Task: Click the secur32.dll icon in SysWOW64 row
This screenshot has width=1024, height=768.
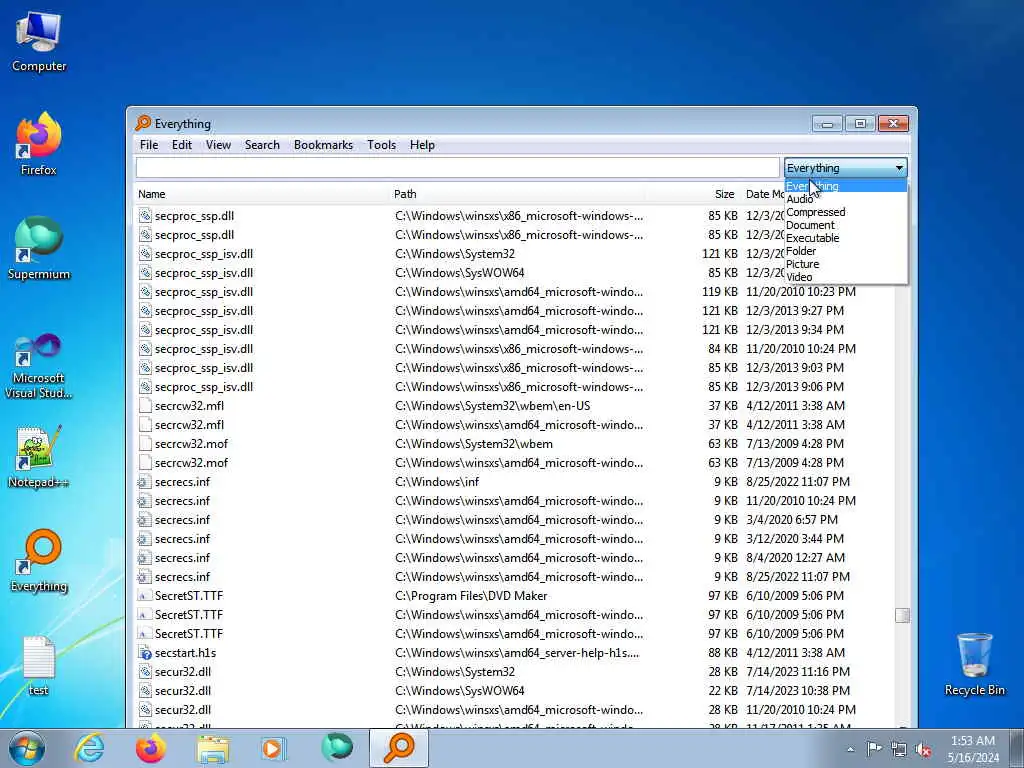Action: [145, 690]
